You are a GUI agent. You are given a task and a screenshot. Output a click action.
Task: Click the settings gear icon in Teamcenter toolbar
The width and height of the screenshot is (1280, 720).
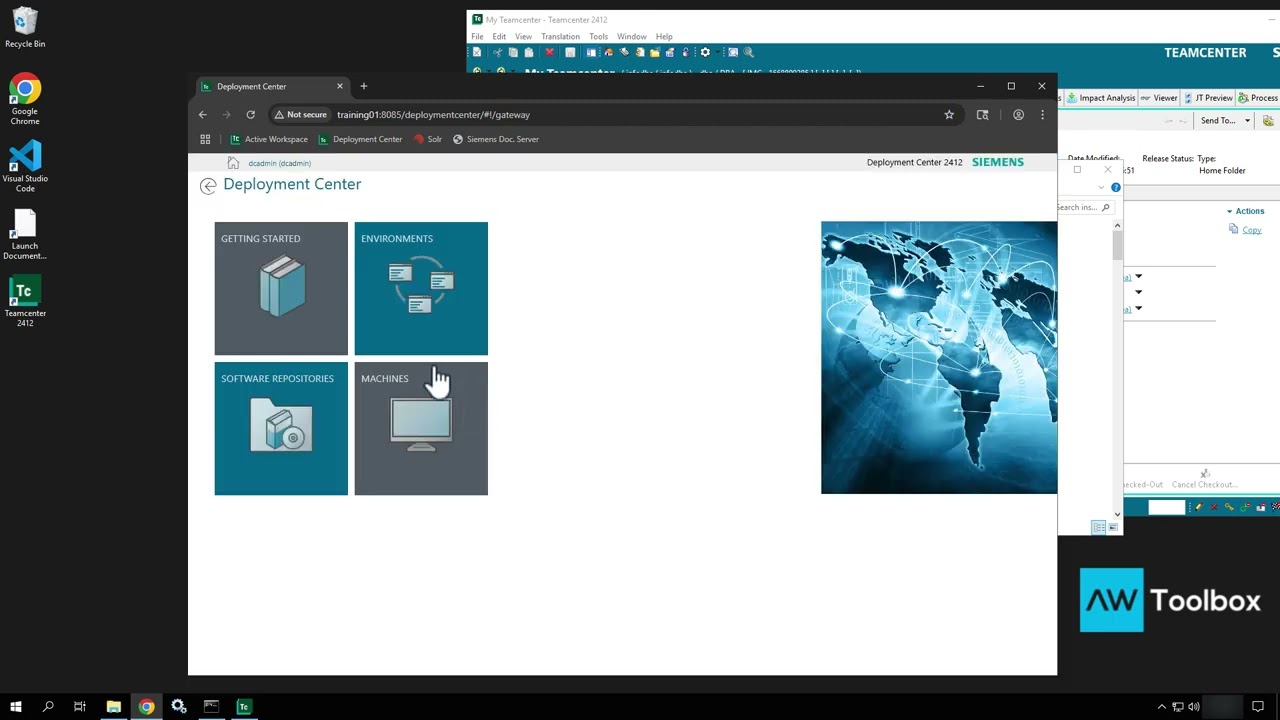pos(705,52)
